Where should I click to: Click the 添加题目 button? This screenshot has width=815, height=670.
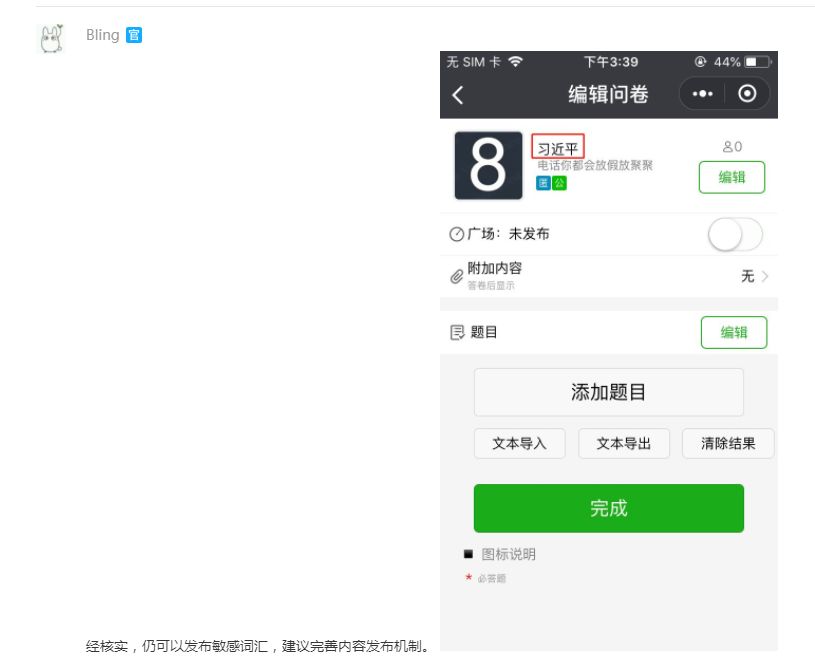(609, 392)
